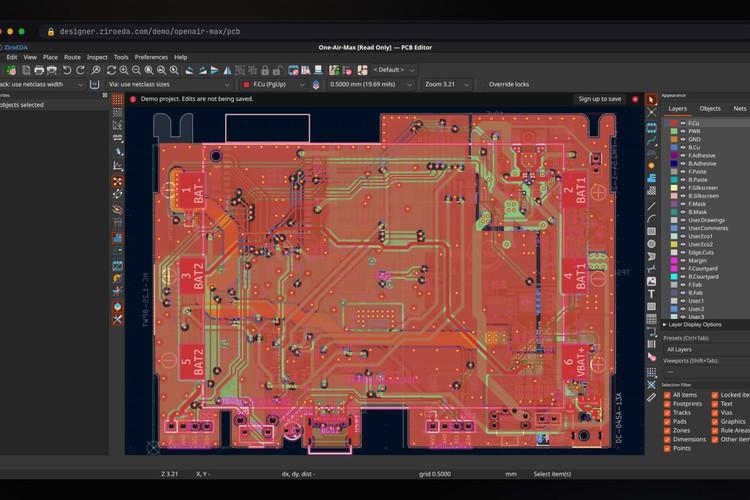Viewport: 750px width, 500px height.
Task: Choose the draw line tool
Action: [x=651, y=206]
